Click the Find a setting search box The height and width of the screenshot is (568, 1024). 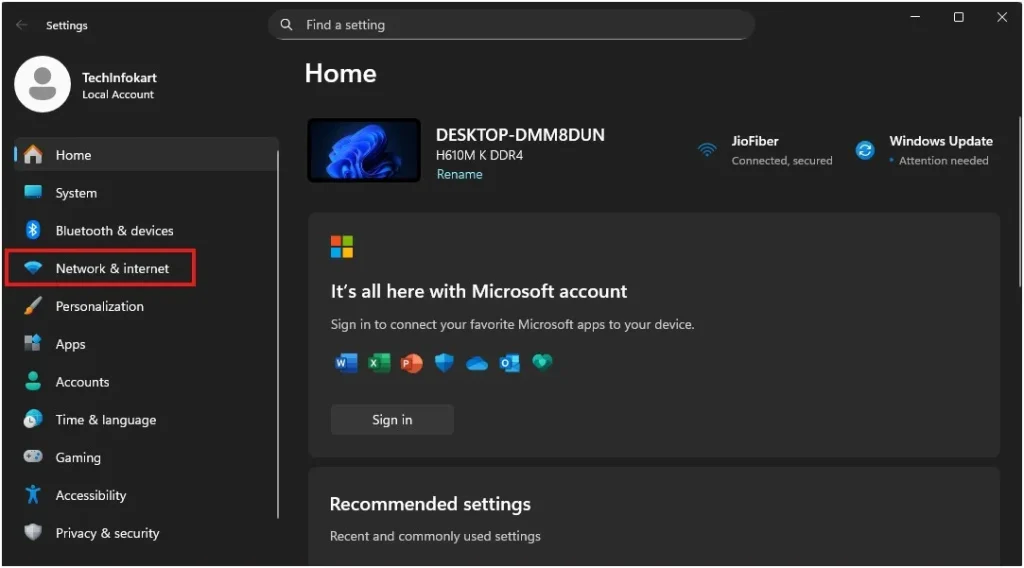pyautogui.click(x=511, y=25)
